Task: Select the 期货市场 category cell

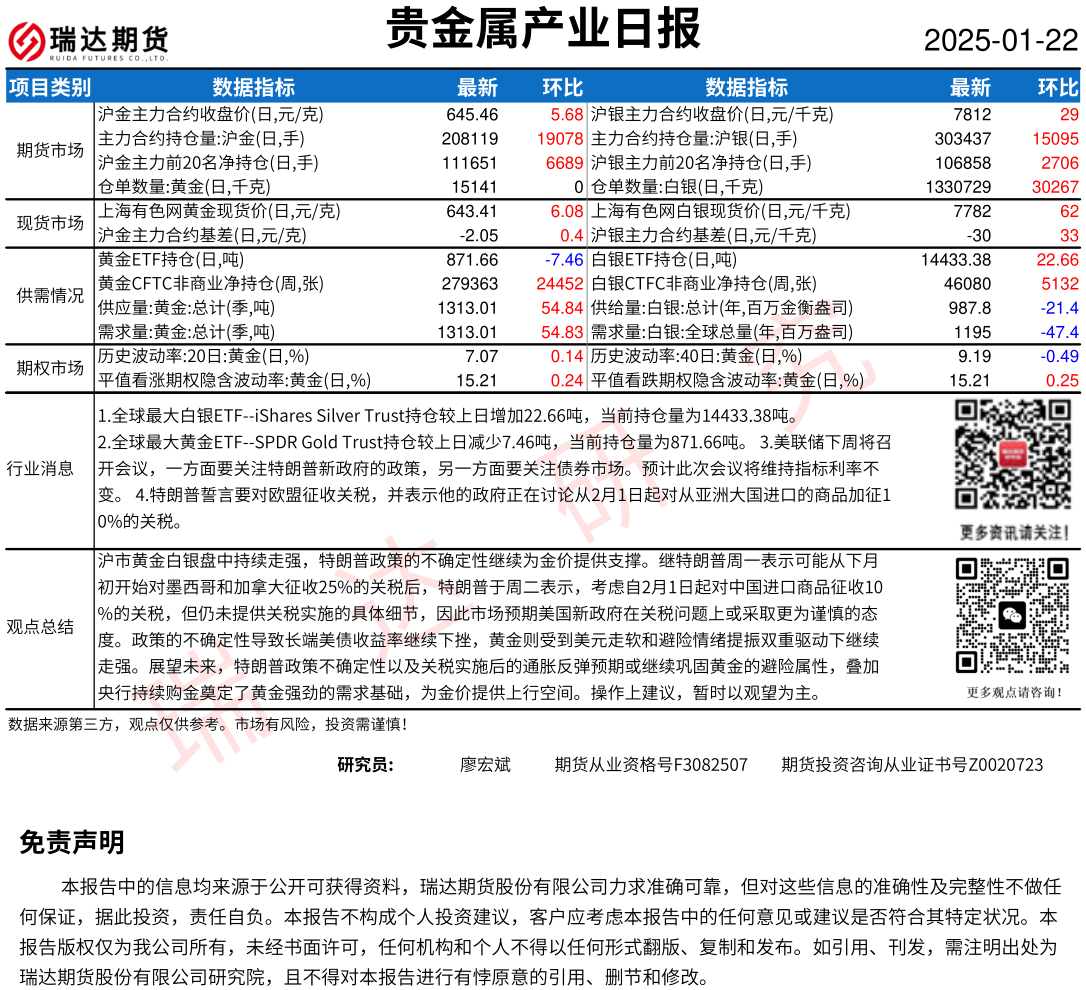Action: coord(49,150)
